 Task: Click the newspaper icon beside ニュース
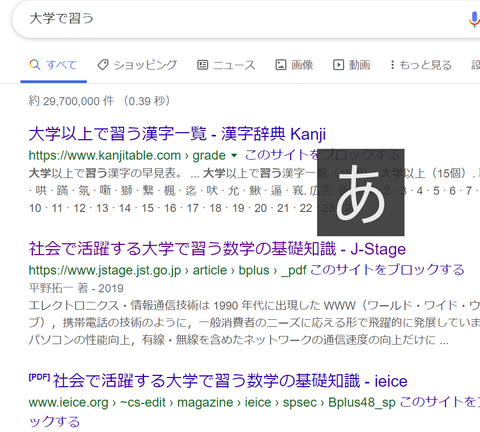coord(202,65)
